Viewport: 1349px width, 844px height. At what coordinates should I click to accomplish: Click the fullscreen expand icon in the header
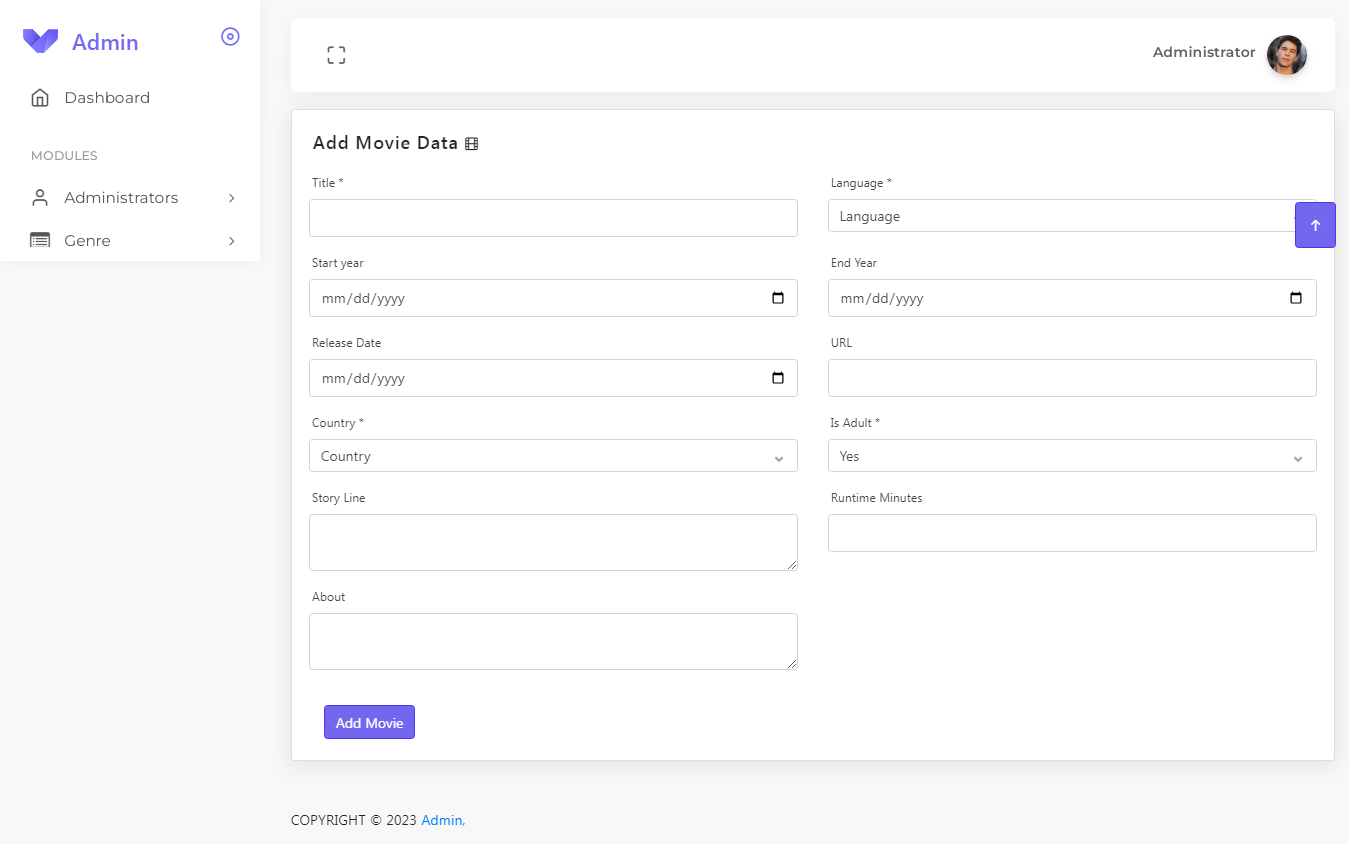tap(336, 55)
